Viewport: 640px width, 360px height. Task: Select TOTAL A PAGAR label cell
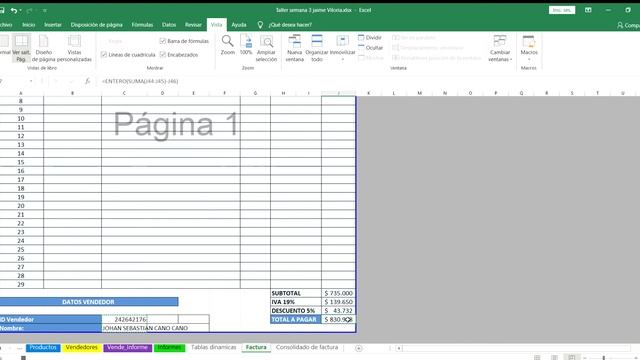tap(296, 320)
